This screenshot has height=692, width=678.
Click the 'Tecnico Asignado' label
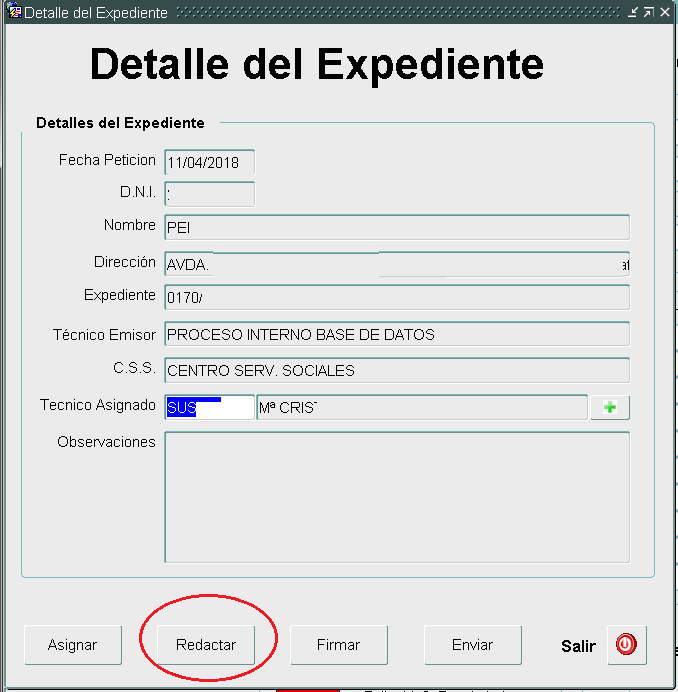tap(98, 405)
